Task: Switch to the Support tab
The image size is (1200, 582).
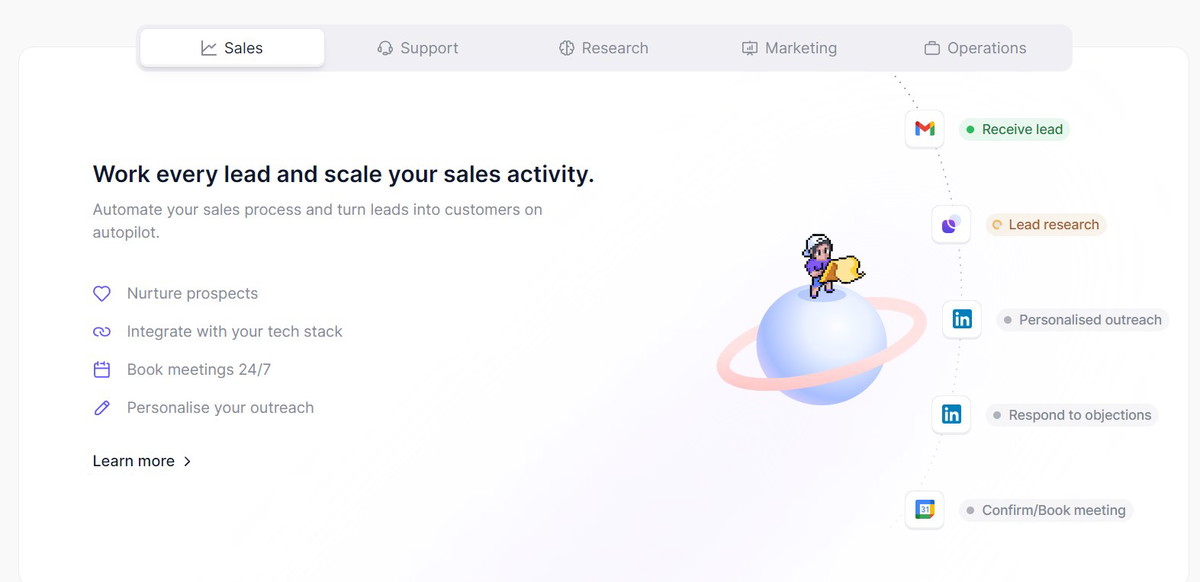Action: (x=417, y=48)
